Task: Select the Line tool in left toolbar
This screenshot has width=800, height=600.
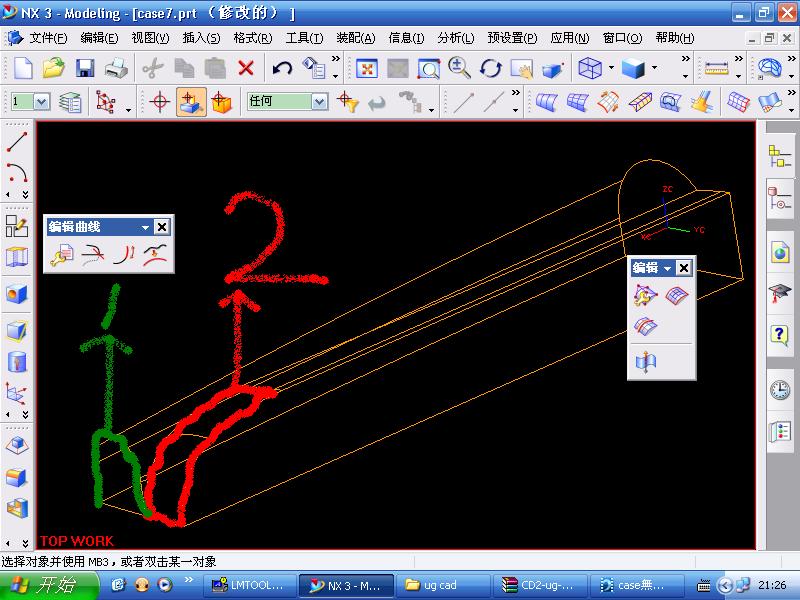Action: click(17, 141)
